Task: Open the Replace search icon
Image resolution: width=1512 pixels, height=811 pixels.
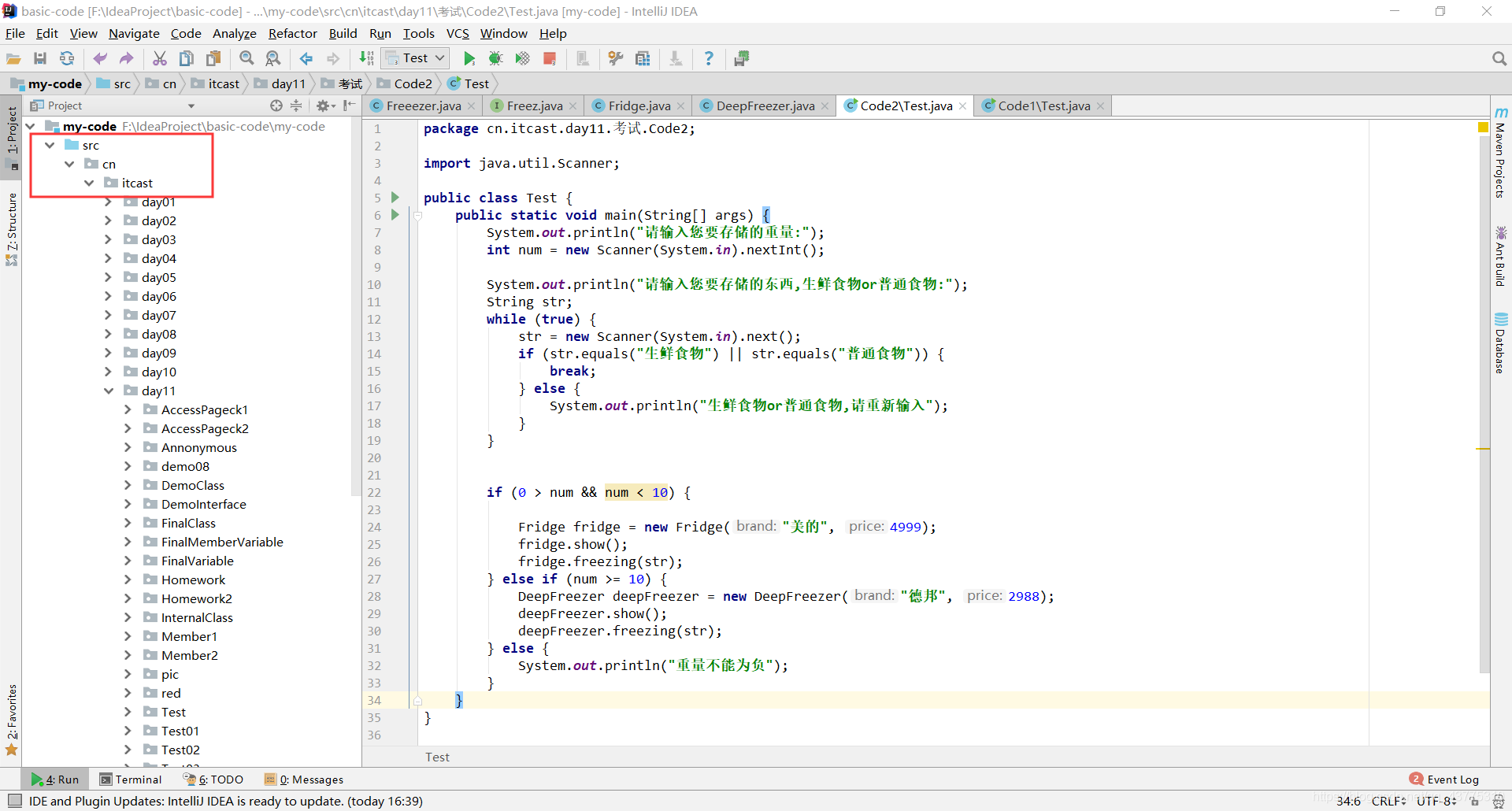Action: (x=273, y=58)
